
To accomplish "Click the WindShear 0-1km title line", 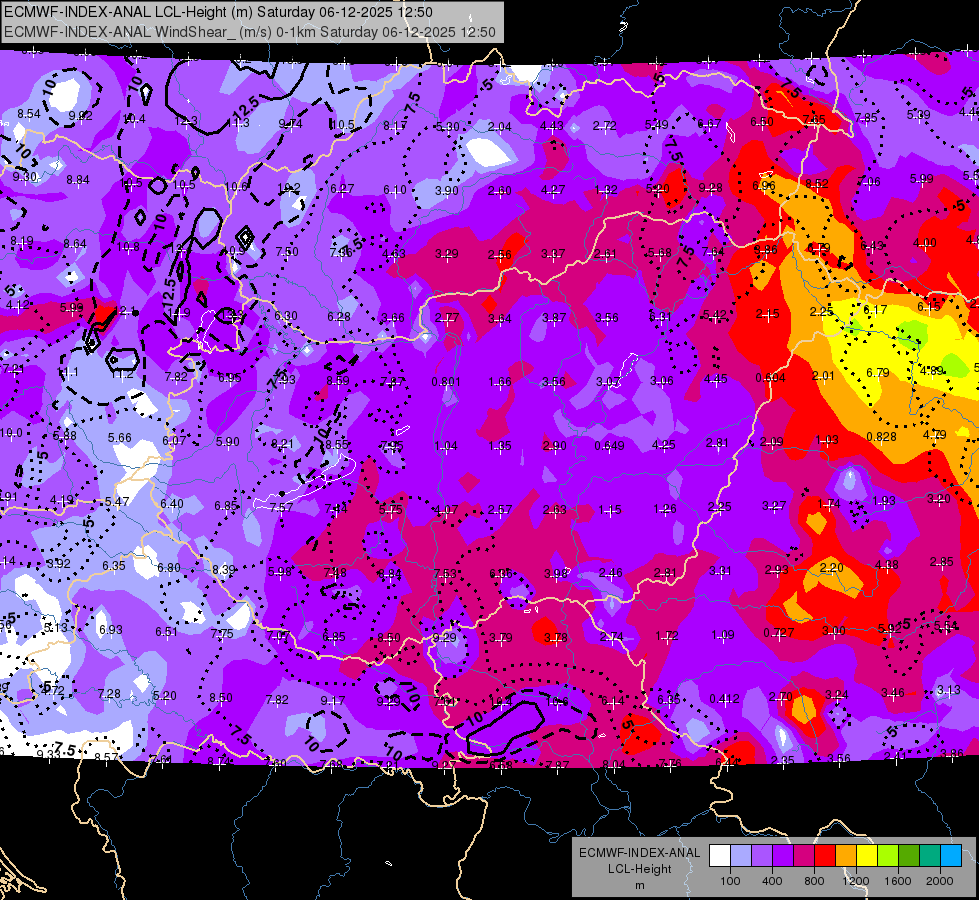I will pyautogui.click(x=250, y=32).
